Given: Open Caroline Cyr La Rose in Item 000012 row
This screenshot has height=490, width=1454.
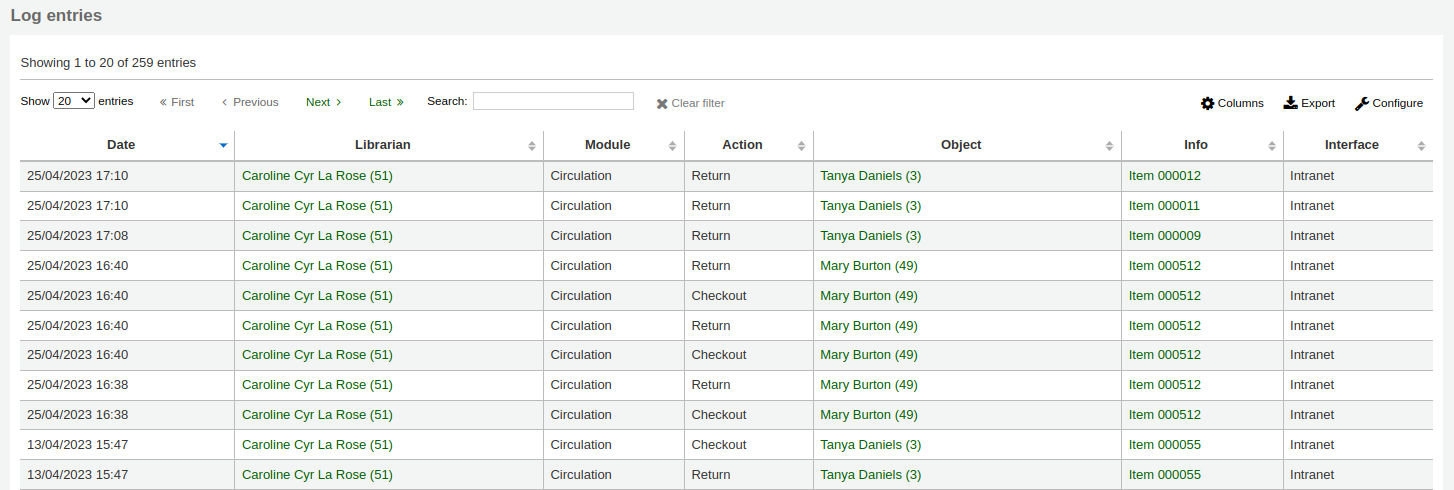Looking at the screenshot, I should pos(317,176).
